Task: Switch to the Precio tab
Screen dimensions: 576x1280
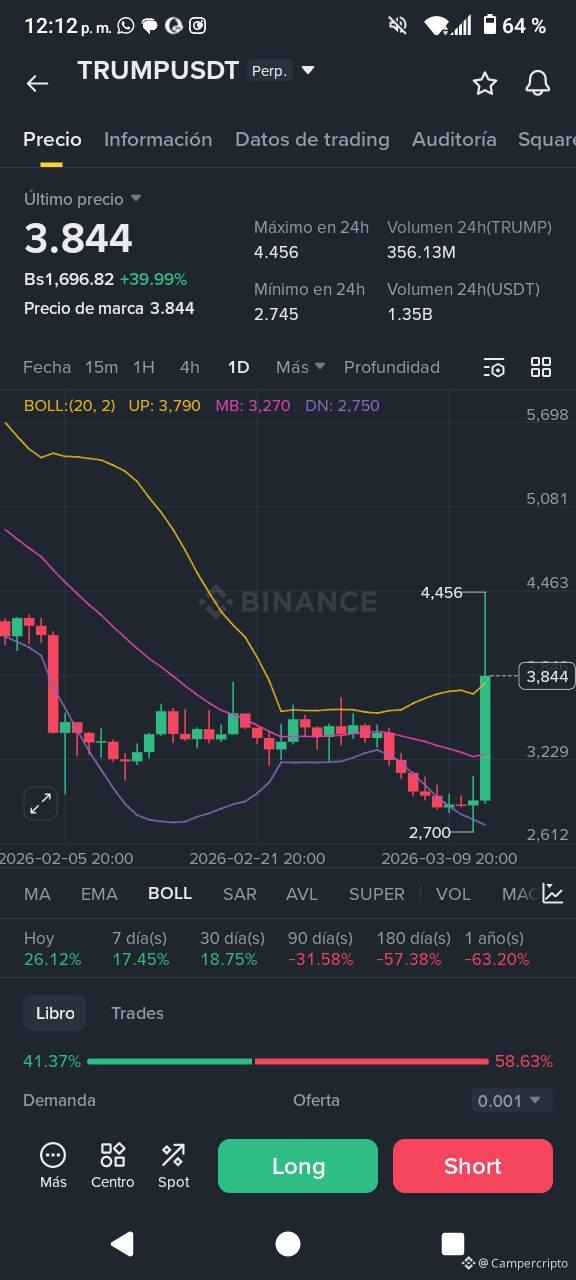Action: pos(52,139)
